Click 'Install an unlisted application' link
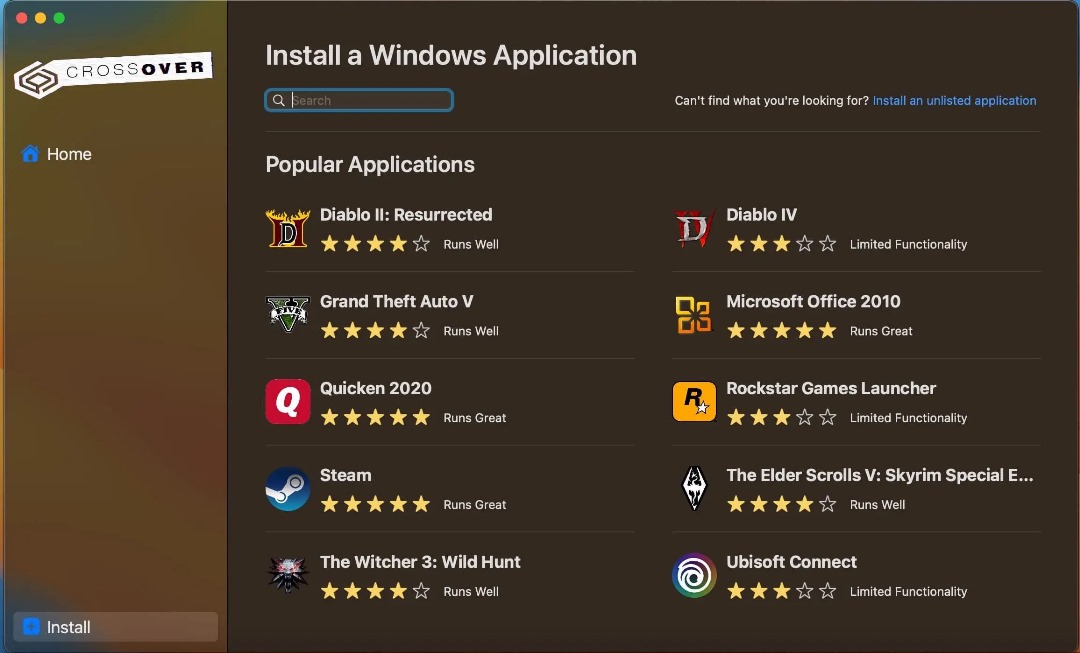 coord(954,101)
